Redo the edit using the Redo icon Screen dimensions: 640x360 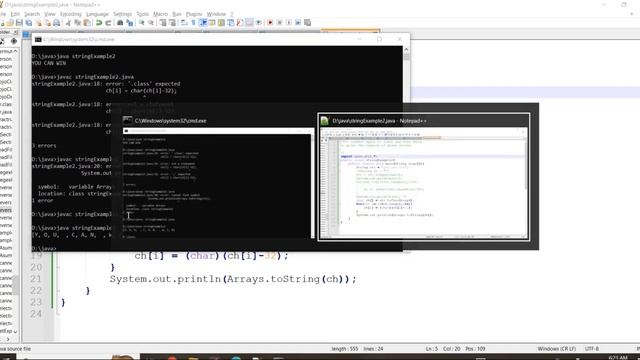click(108, 23)
